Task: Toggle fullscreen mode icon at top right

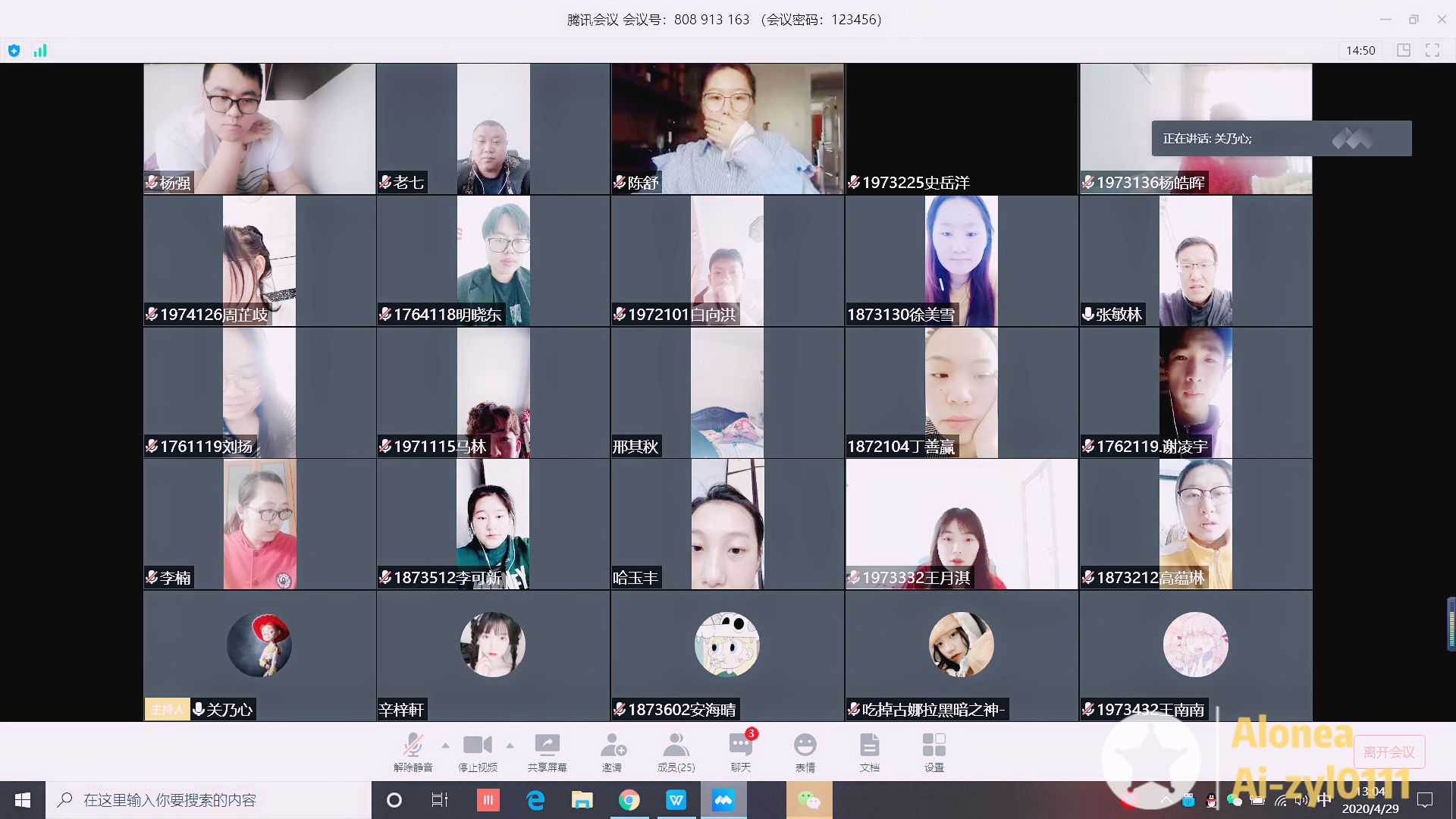Action: 1432,50
